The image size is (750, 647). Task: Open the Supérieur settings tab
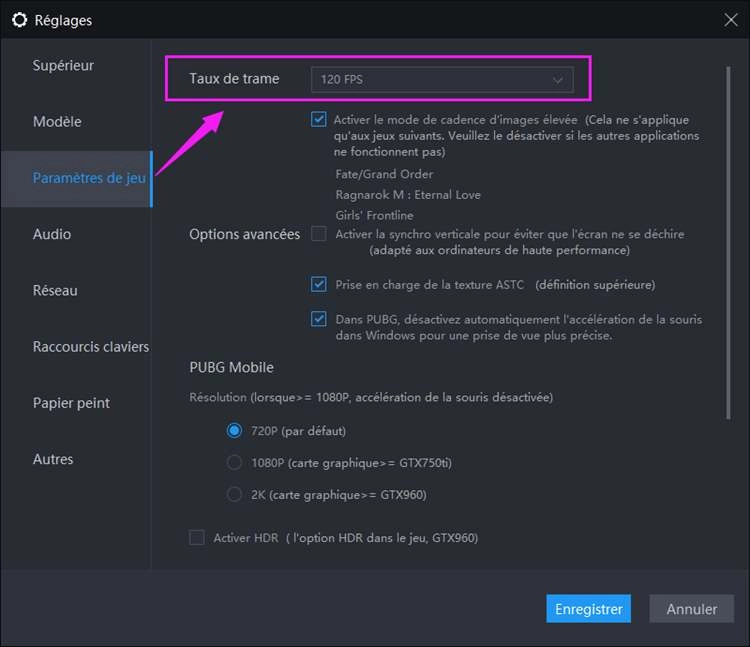tap(63, 66)
